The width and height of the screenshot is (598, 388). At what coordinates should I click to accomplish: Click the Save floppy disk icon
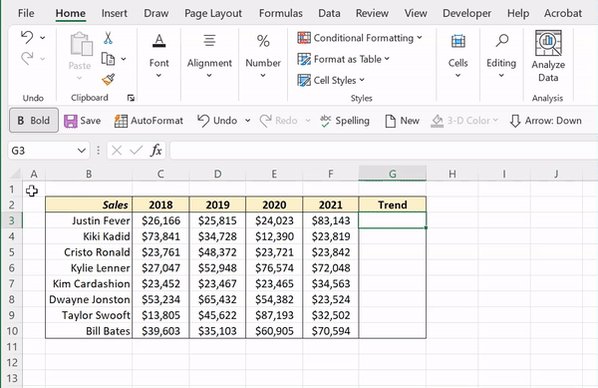[x=71, y=121]
